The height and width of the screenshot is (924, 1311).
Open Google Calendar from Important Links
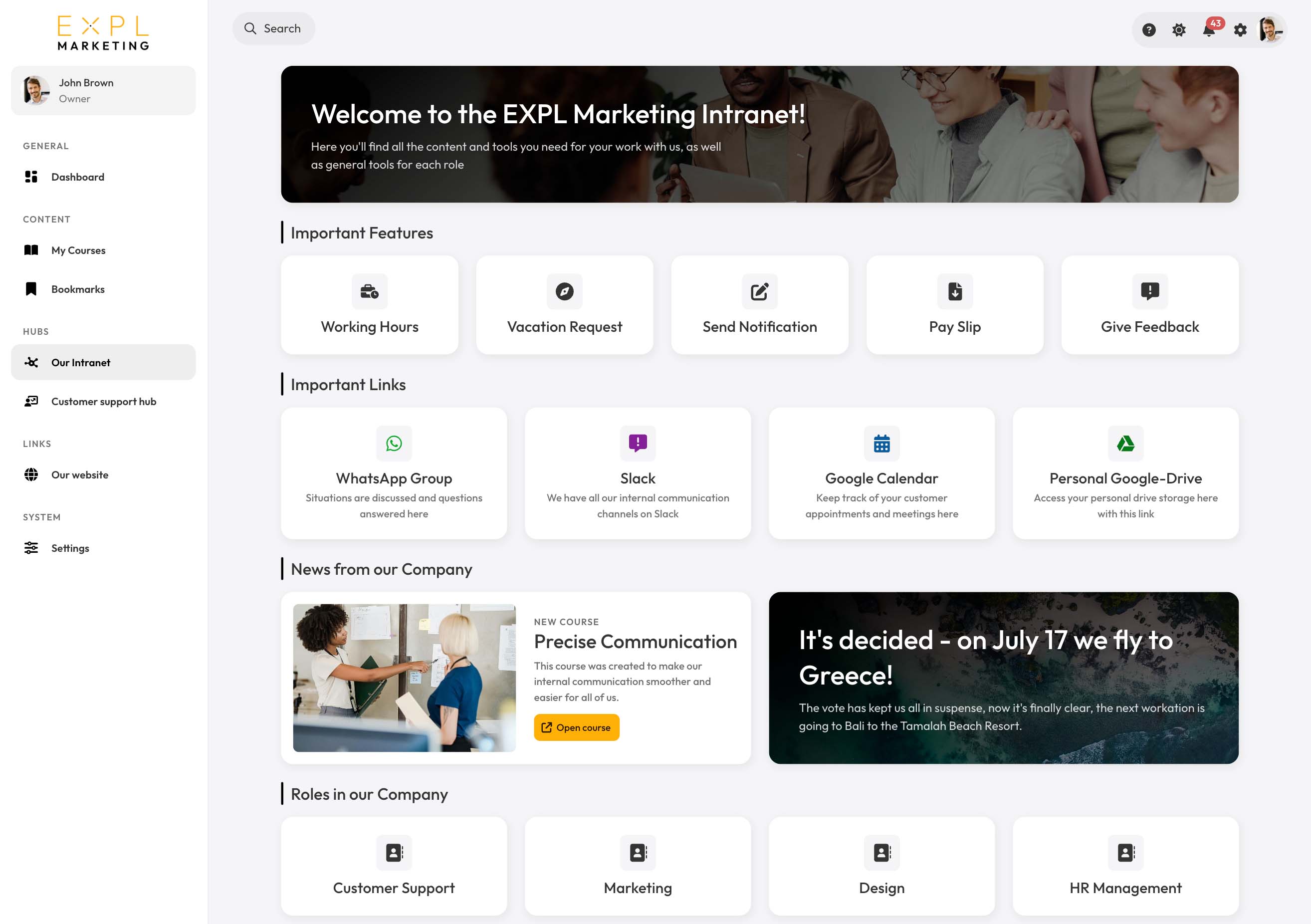tap(881, 443)
